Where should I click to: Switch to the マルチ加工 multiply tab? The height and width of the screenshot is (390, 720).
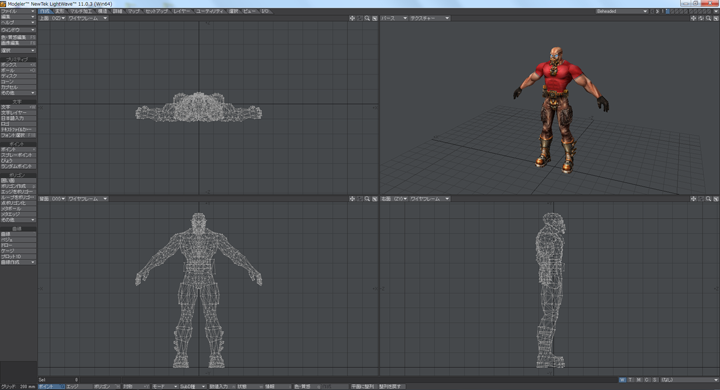[81, 11]
